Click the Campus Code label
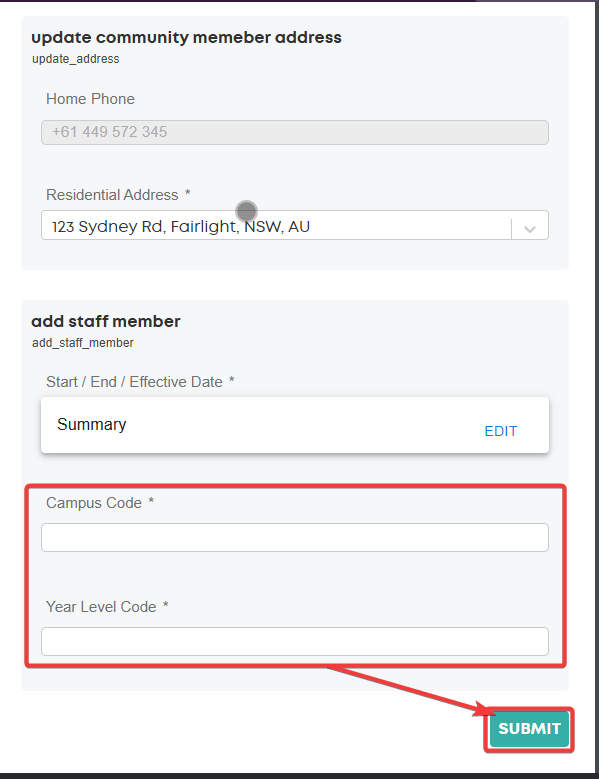The height and width of the screenshot is (779, 599). (94, 503)
